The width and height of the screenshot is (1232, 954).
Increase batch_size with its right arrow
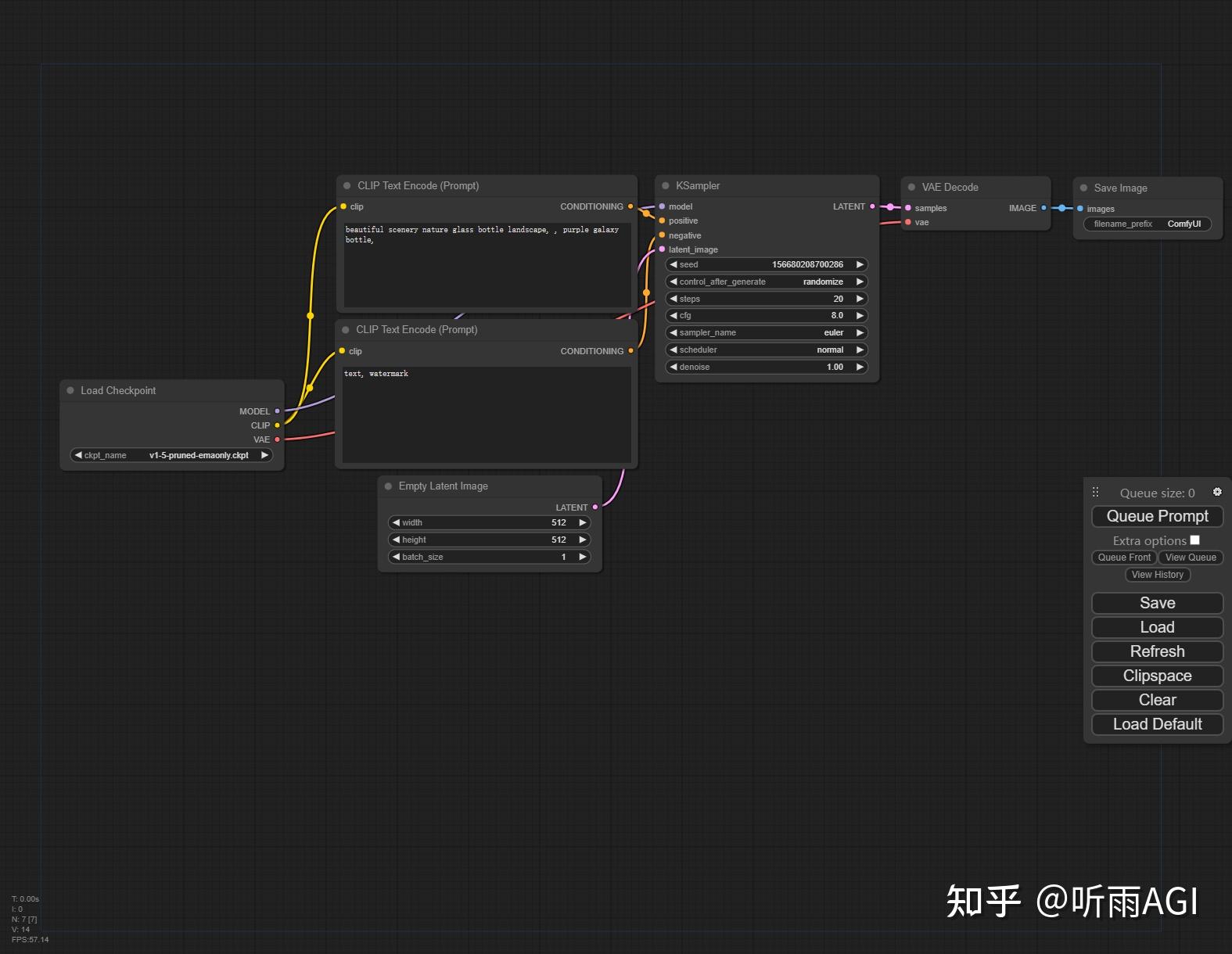pyautogui.click(x=582, y=557)
